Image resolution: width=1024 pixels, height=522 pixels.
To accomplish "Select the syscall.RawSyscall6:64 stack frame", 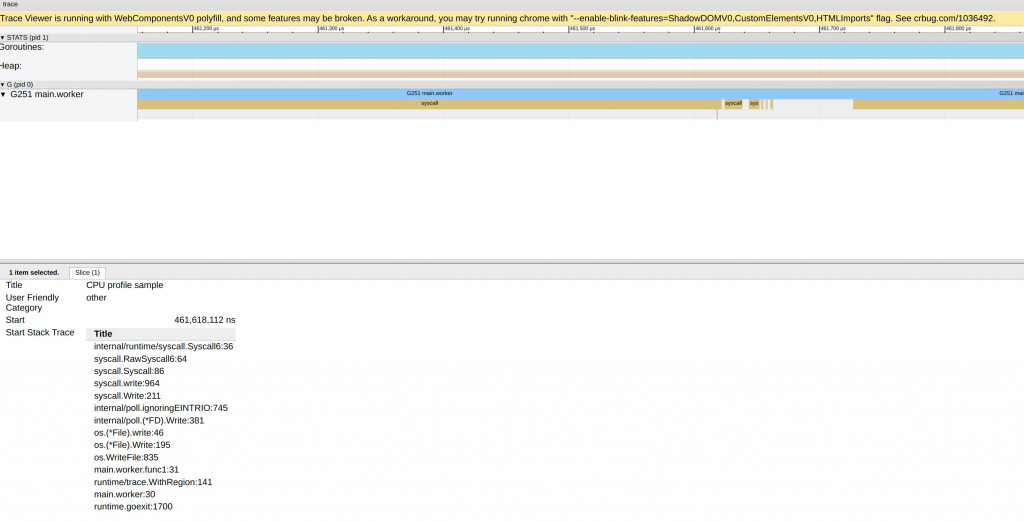I will [140, 359].
